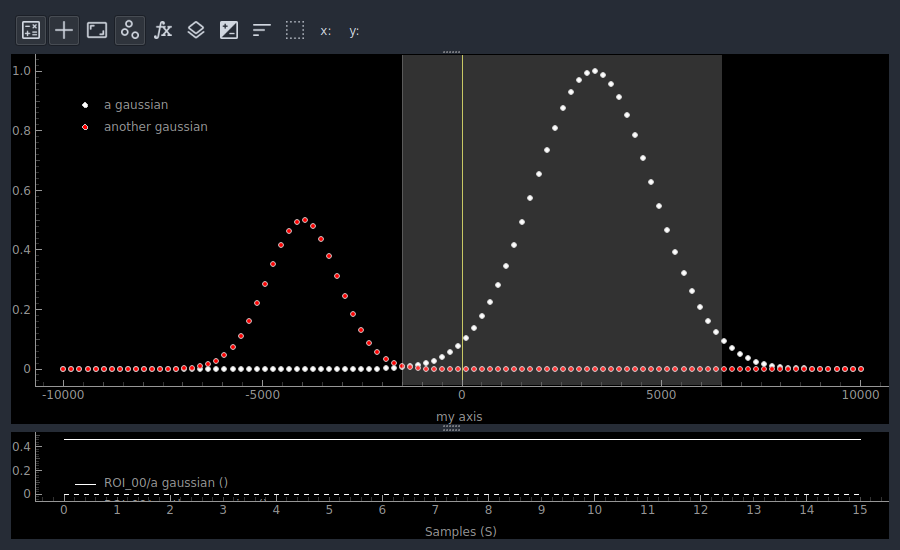Click splitter handle above the main plot
The image size is (900, 550).
point(451,52)
